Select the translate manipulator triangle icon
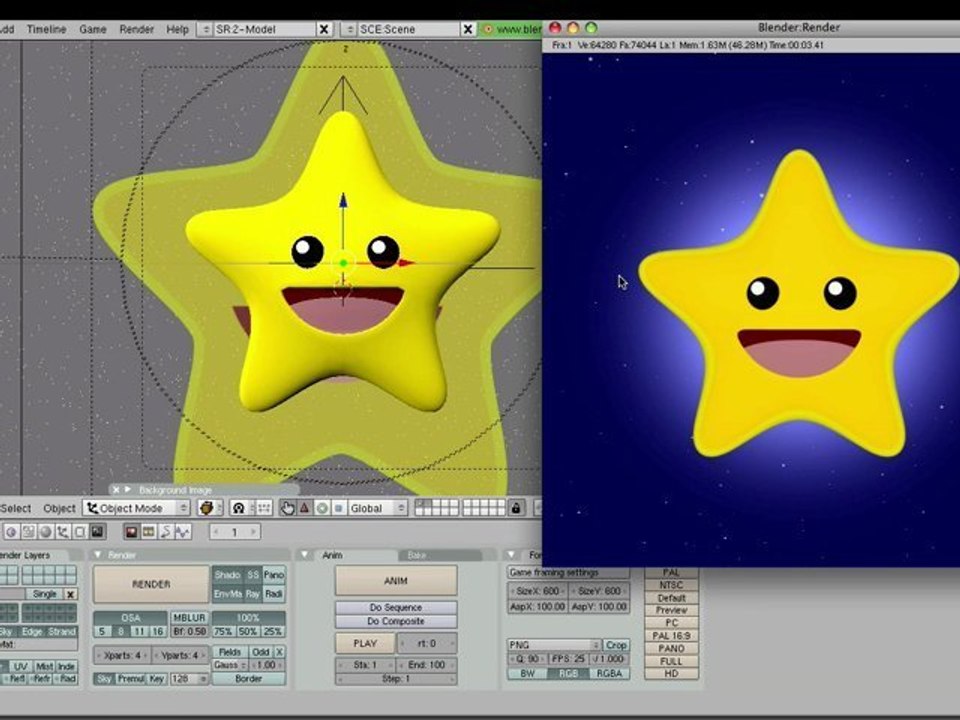This screenshot has height=720, width=960. tap(304, 508)
